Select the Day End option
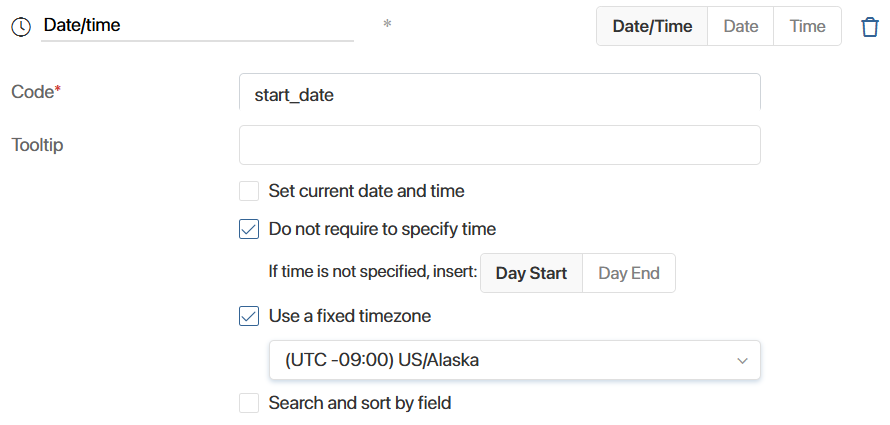Image resolution: width=890 pixels, height=425 pixels. tap(629, 273)
